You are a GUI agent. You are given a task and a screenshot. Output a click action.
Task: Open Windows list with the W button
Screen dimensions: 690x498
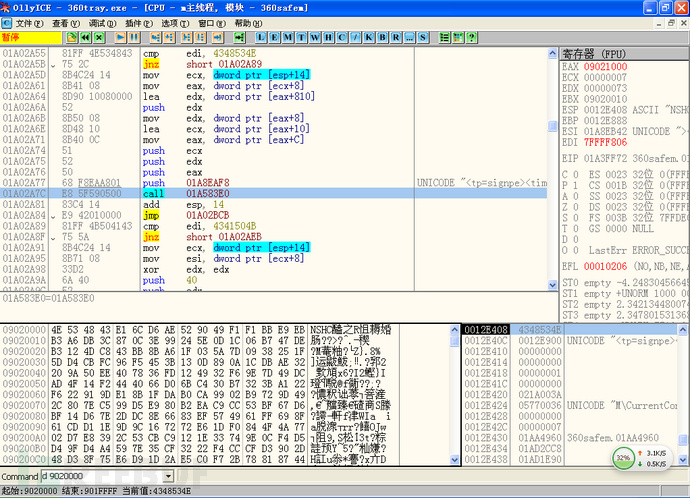click(x=315, y=37)
